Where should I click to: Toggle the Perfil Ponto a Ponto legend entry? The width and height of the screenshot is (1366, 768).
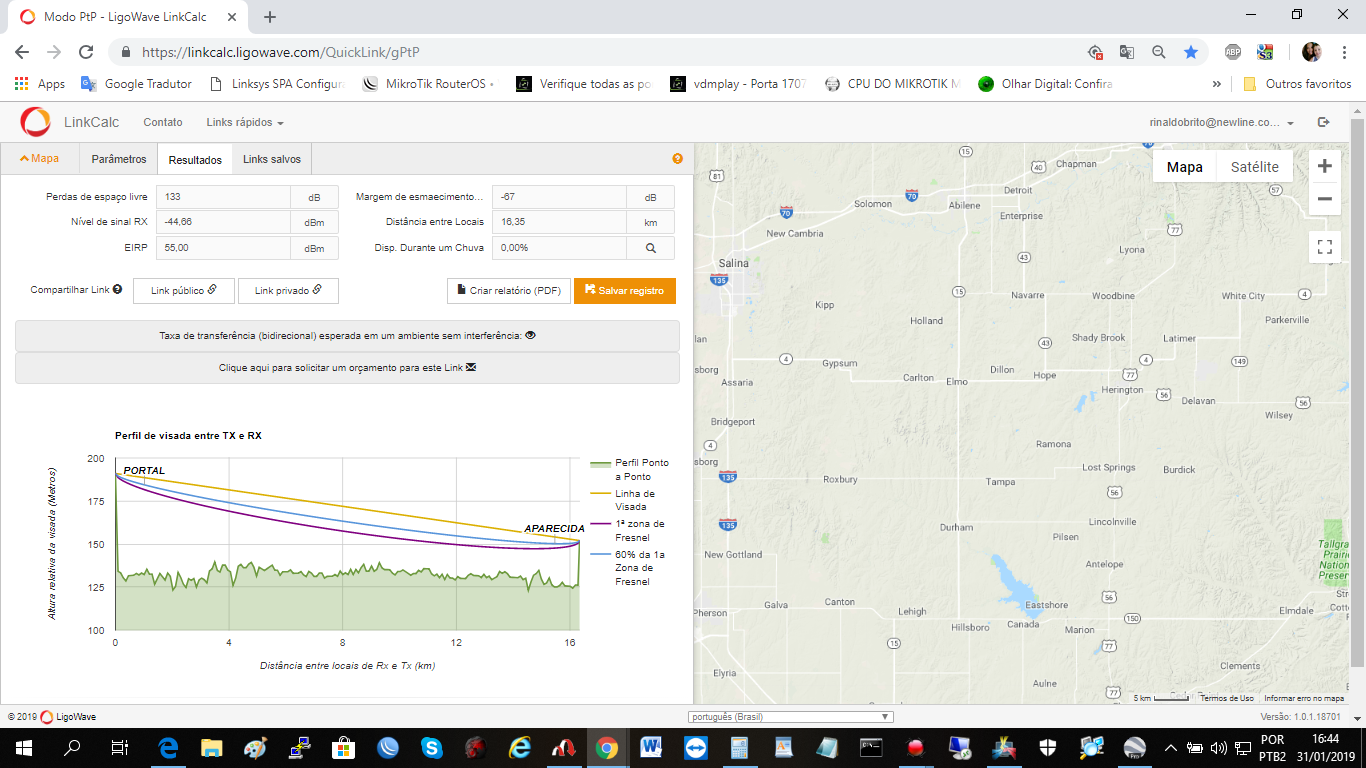tap(628, 470)
